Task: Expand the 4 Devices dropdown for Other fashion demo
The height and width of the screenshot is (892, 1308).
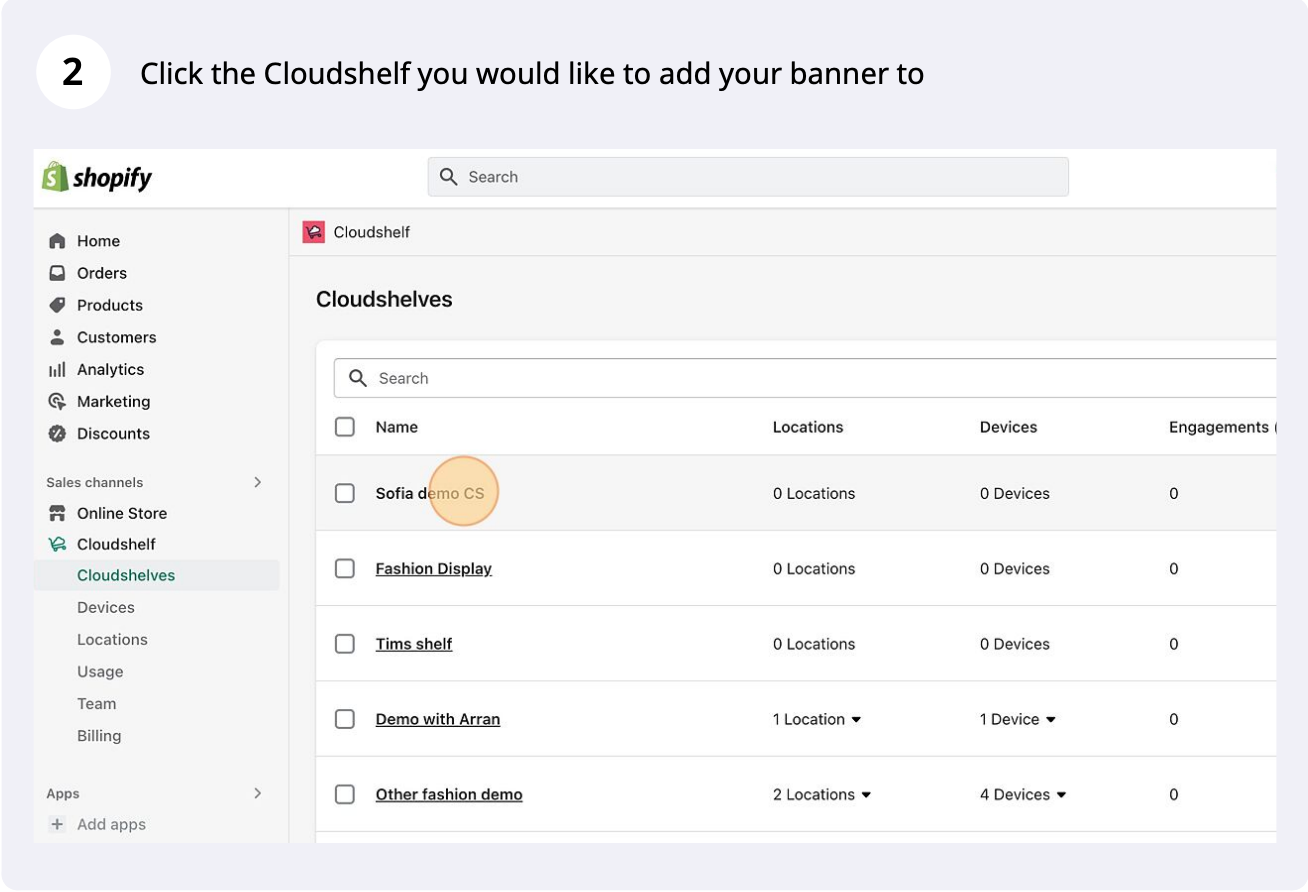Action: [1023, 794]
